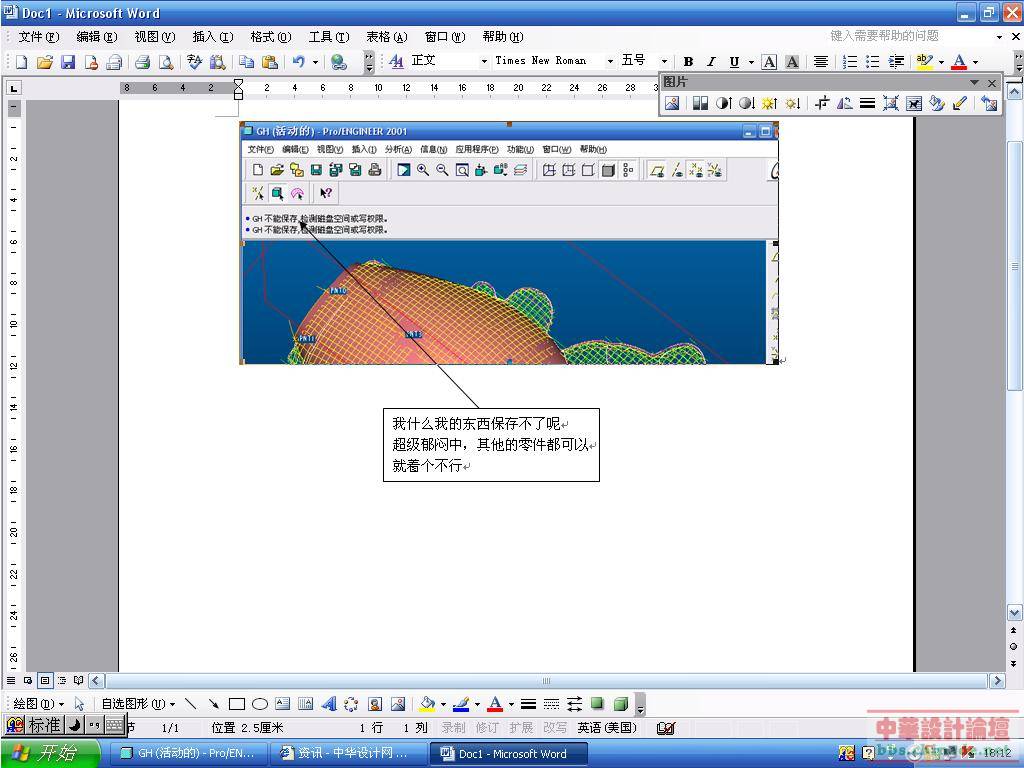Copy selection using the Copy icon
The height and width of the screenshot is (768, 1024).
tap(246, 62)
